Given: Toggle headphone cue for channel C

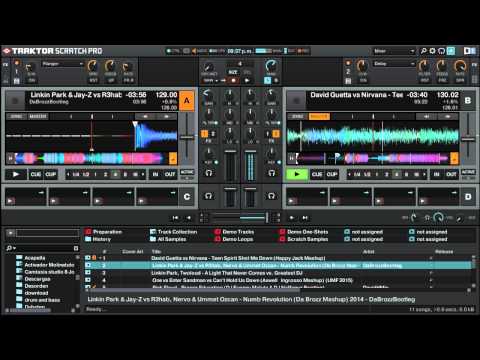Looking at the screenshot, I should [x=209, y=196].
